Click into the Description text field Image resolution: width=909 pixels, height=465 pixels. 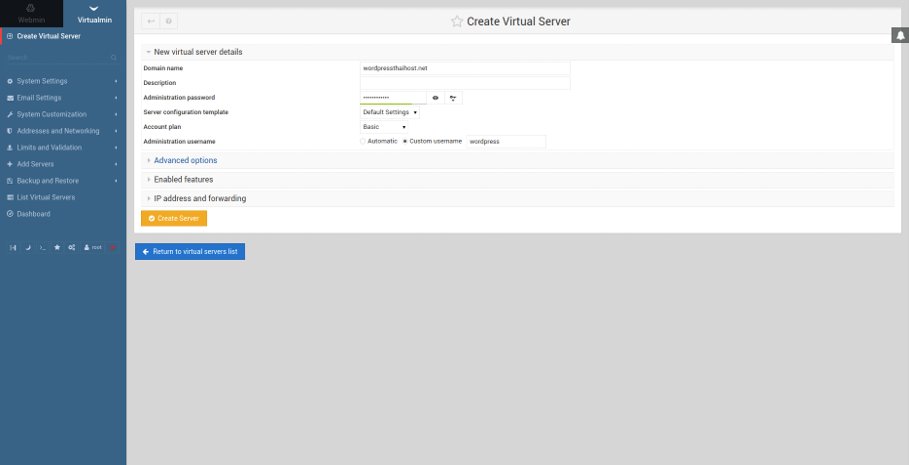[x=465, y=83]
